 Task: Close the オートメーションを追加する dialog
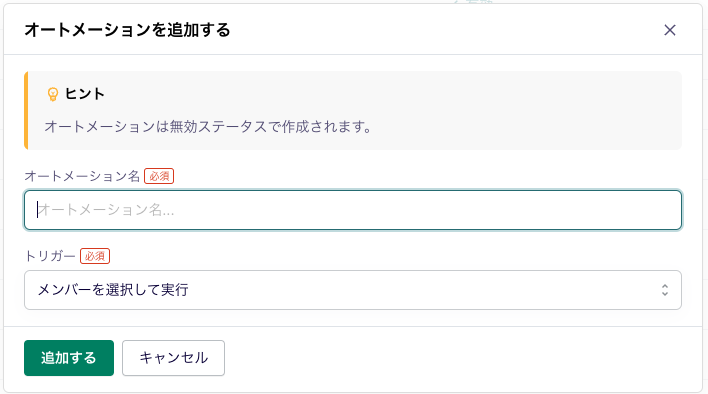(670, 30)
